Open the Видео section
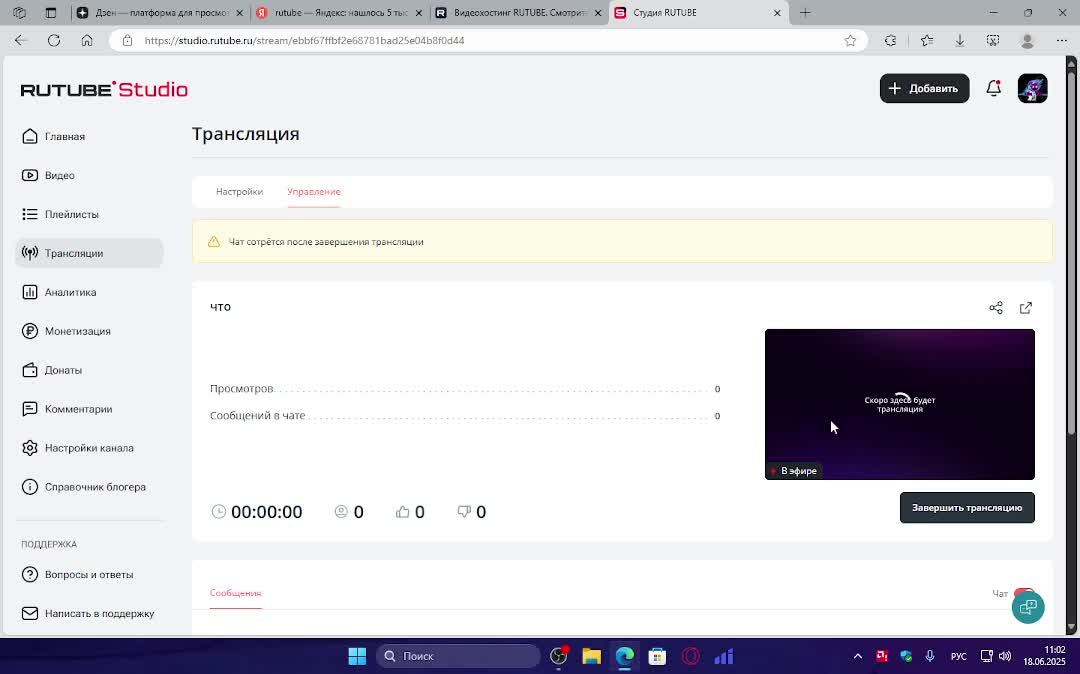Image resolution: width=1080 pixels, height=674 pixels. click(x=48, y=176)
